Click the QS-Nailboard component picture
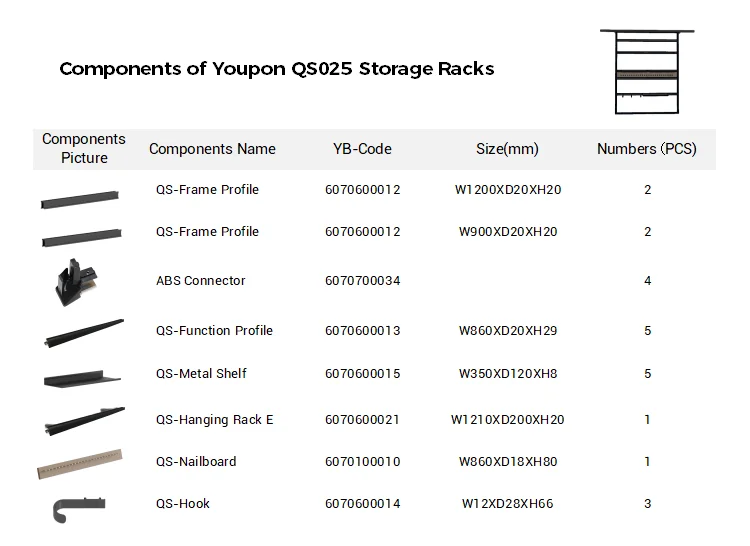750x546 pixels. (x=80, y=465)
